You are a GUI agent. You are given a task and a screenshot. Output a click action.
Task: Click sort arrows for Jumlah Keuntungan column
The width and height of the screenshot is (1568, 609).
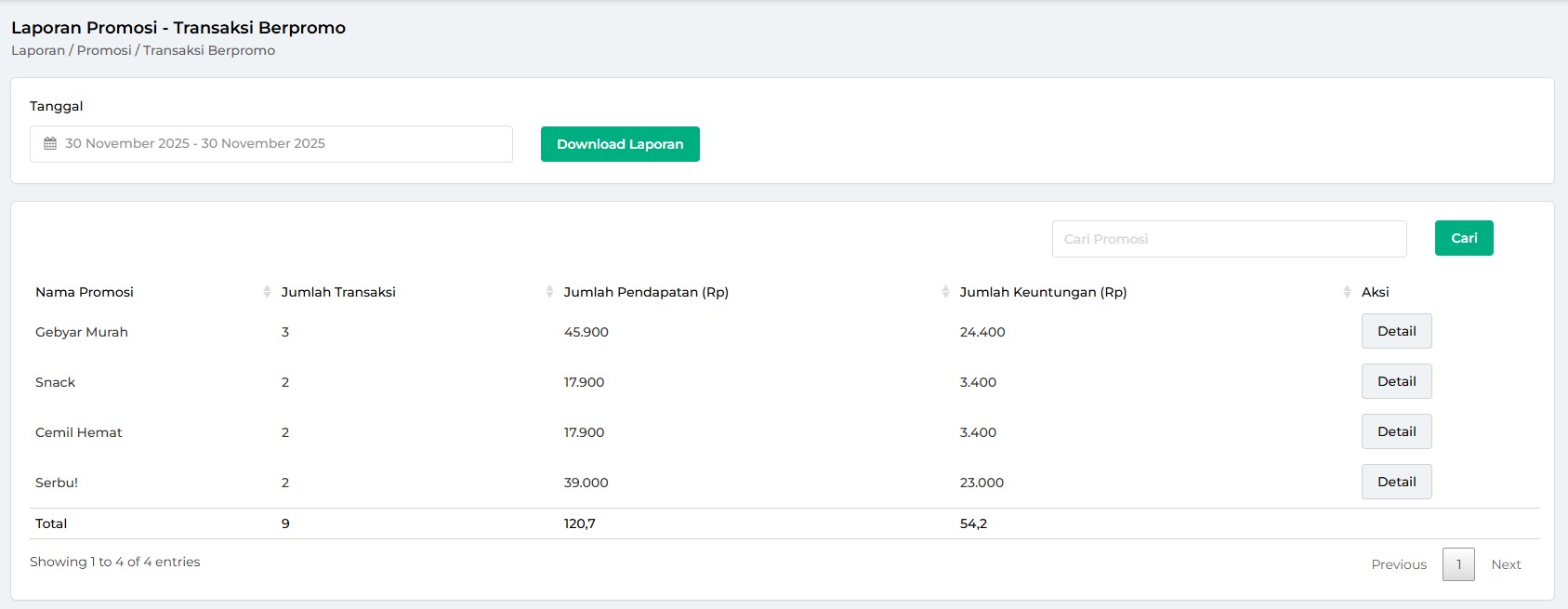[x=1347, y=292]
